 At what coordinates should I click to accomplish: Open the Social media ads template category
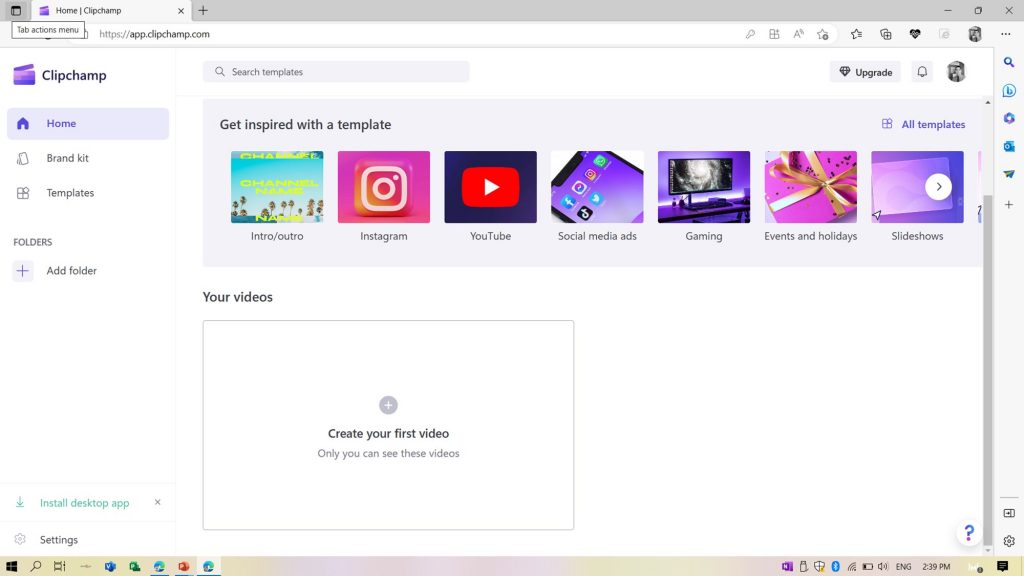597,197
